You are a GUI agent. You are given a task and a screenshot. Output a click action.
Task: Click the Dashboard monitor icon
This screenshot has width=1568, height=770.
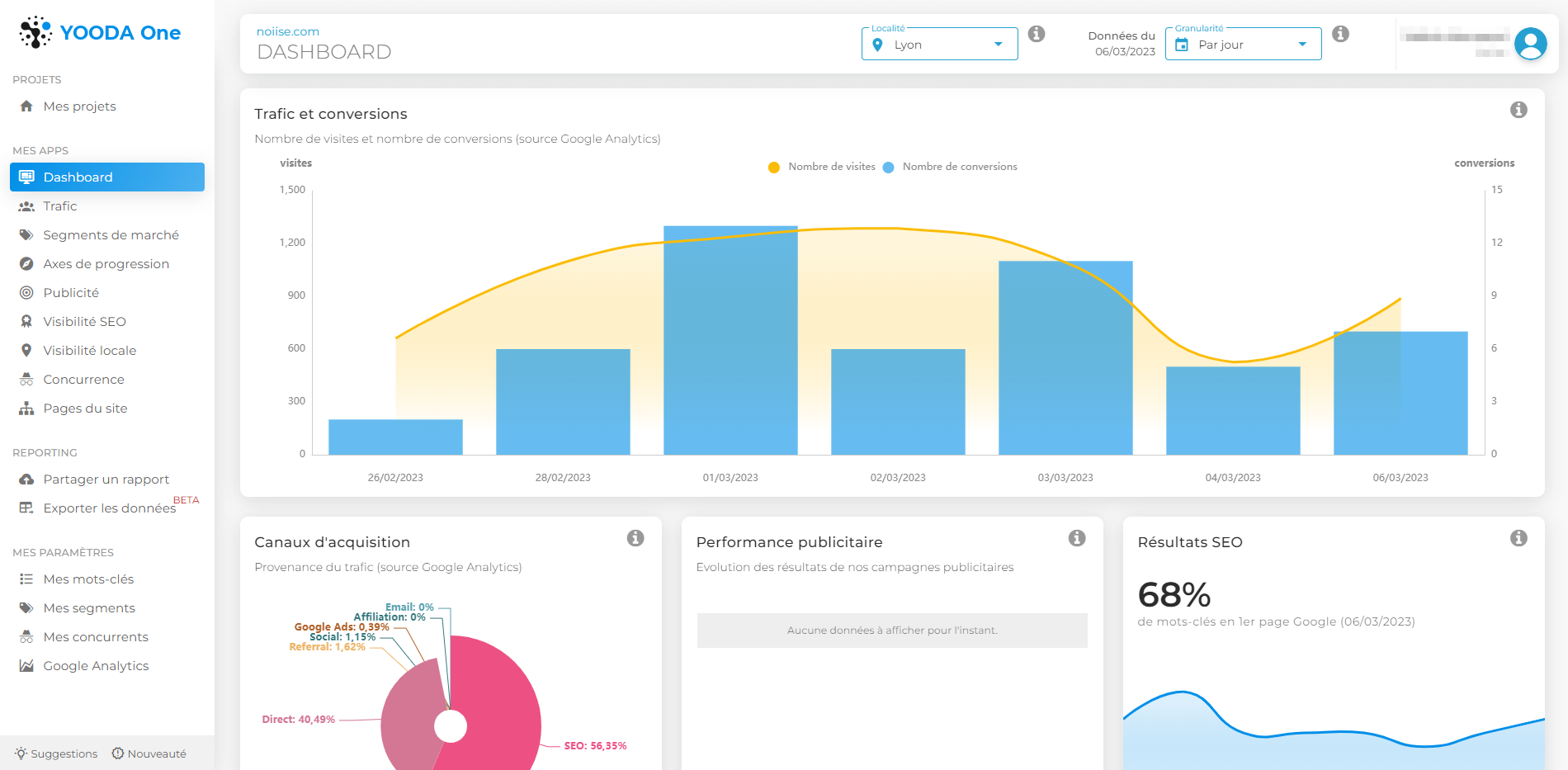tap(26, 177)
